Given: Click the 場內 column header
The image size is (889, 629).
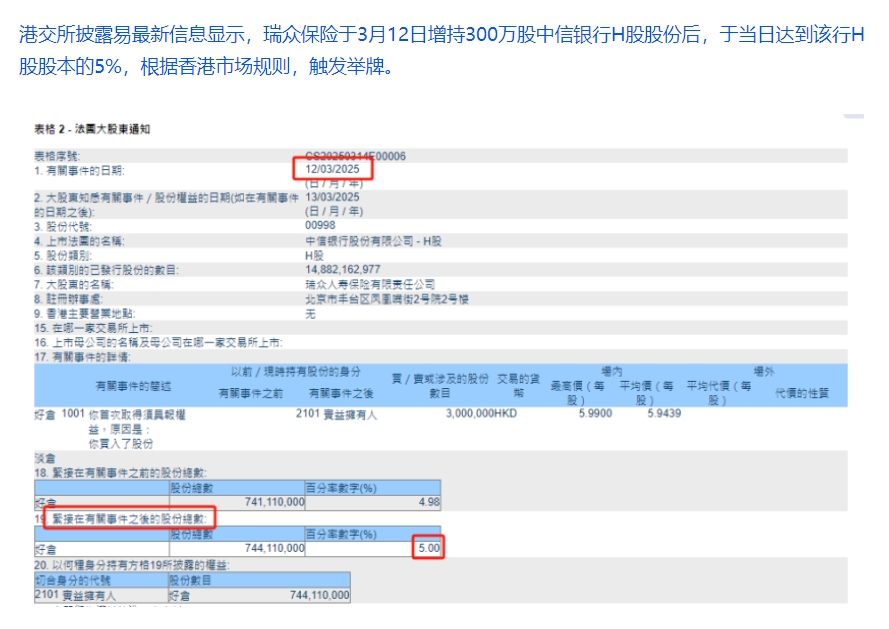Looking at the screenshot, I should click(x=612, y=372).
